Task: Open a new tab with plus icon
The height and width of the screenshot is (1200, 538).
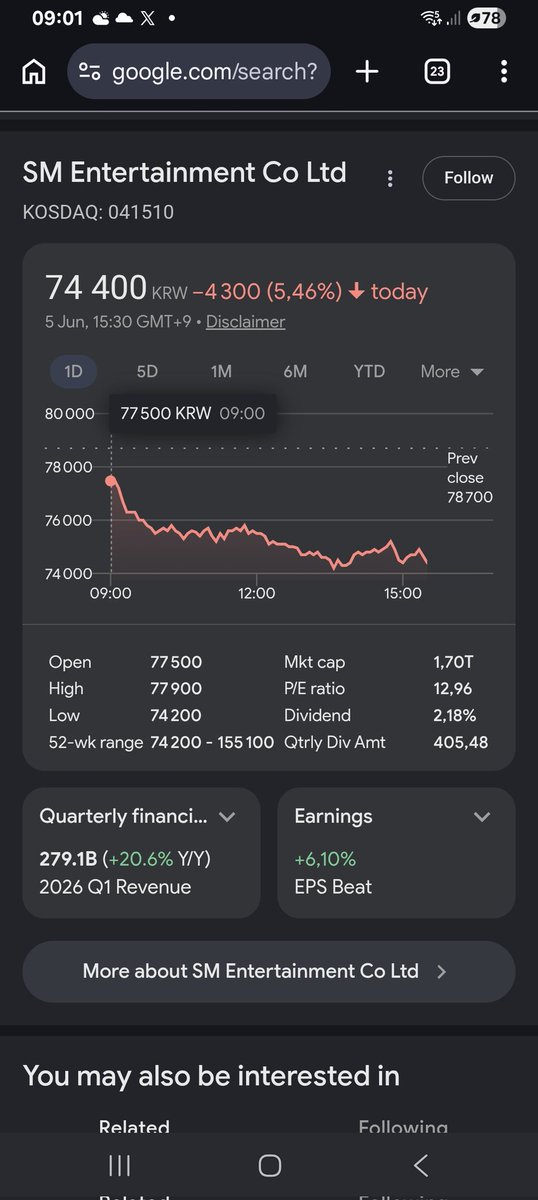Action: click(367, 71)
